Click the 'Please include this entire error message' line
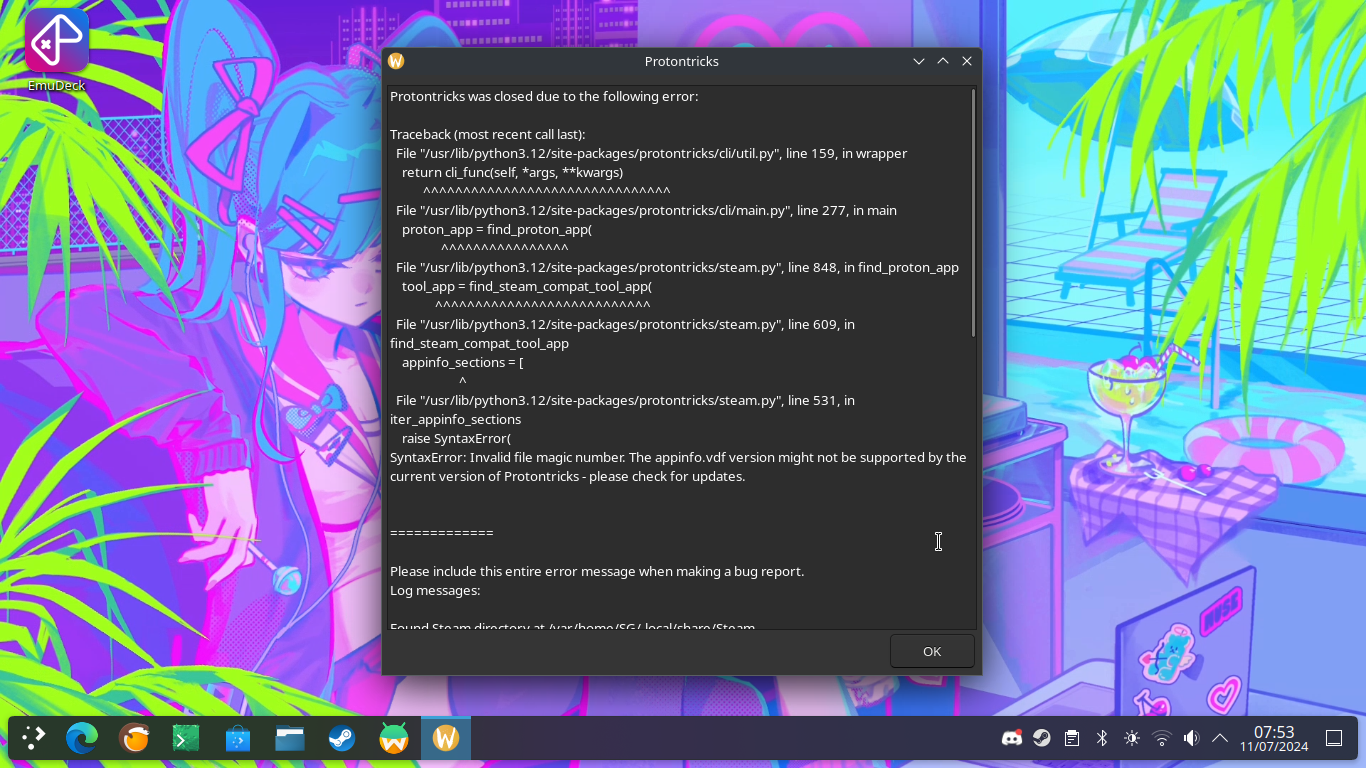Screen dimensions: 1366x768 [597, 571]
